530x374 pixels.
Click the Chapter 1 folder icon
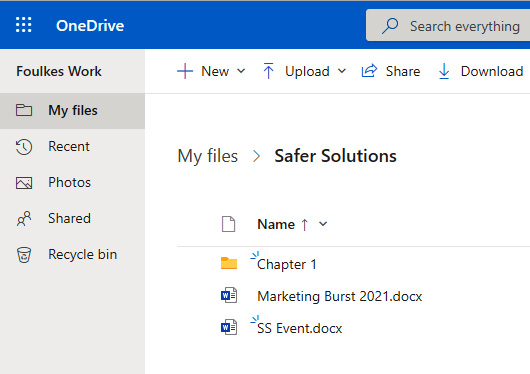click(x=229, y=263)
